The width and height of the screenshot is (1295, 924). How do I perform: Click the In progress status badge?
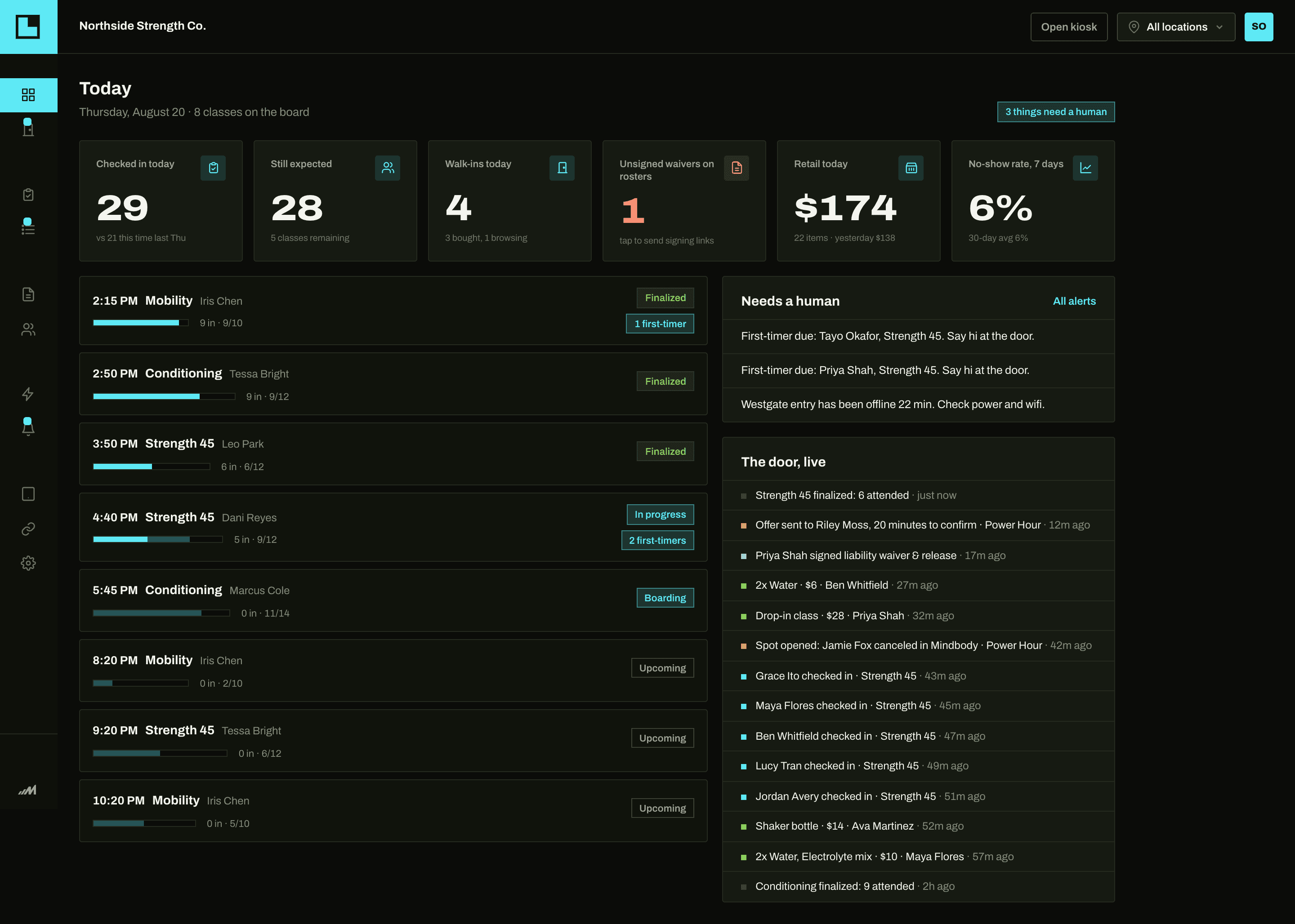click(660, 514)
